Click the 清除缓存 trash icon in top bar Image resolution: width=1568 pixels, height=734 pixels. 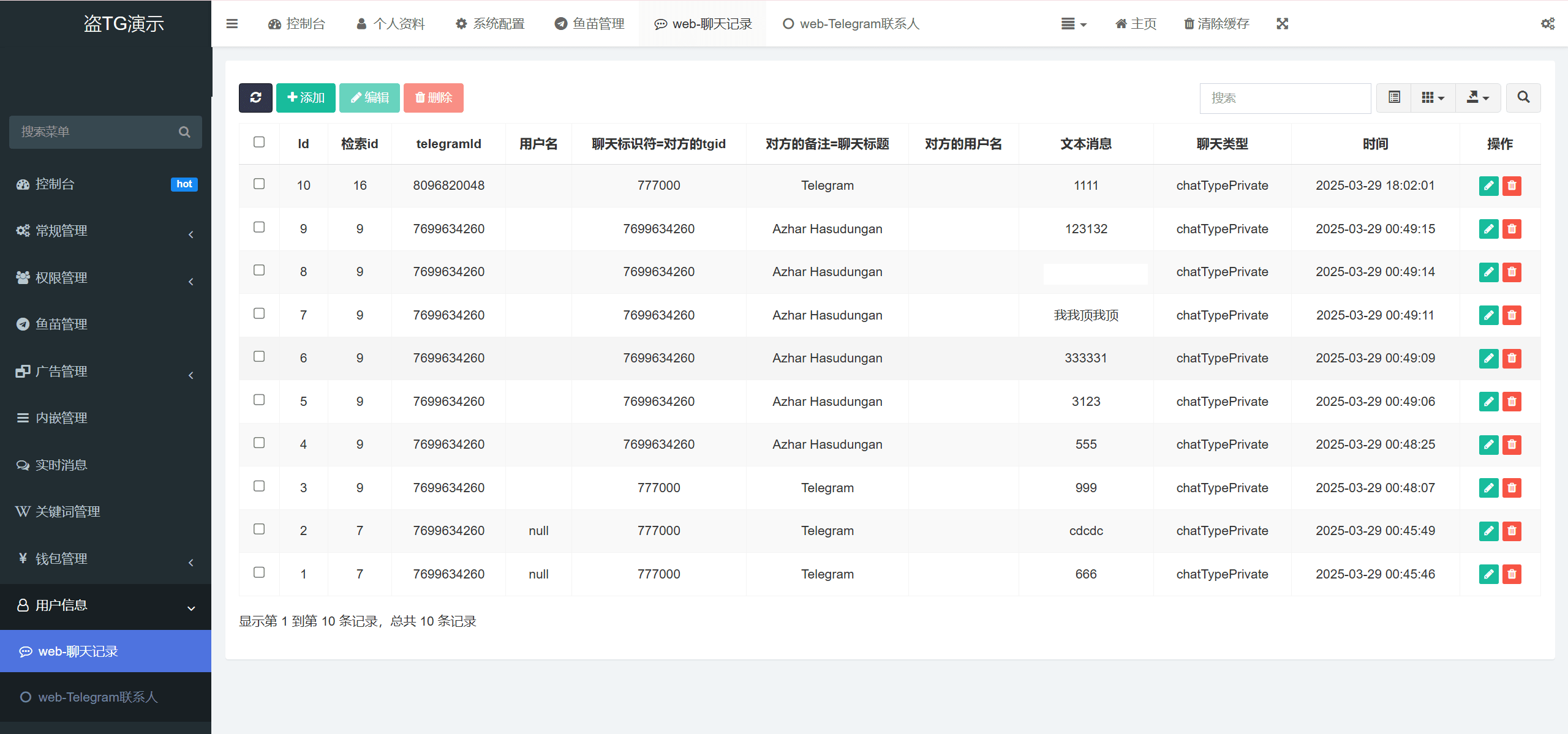[x=1187, y=23]
